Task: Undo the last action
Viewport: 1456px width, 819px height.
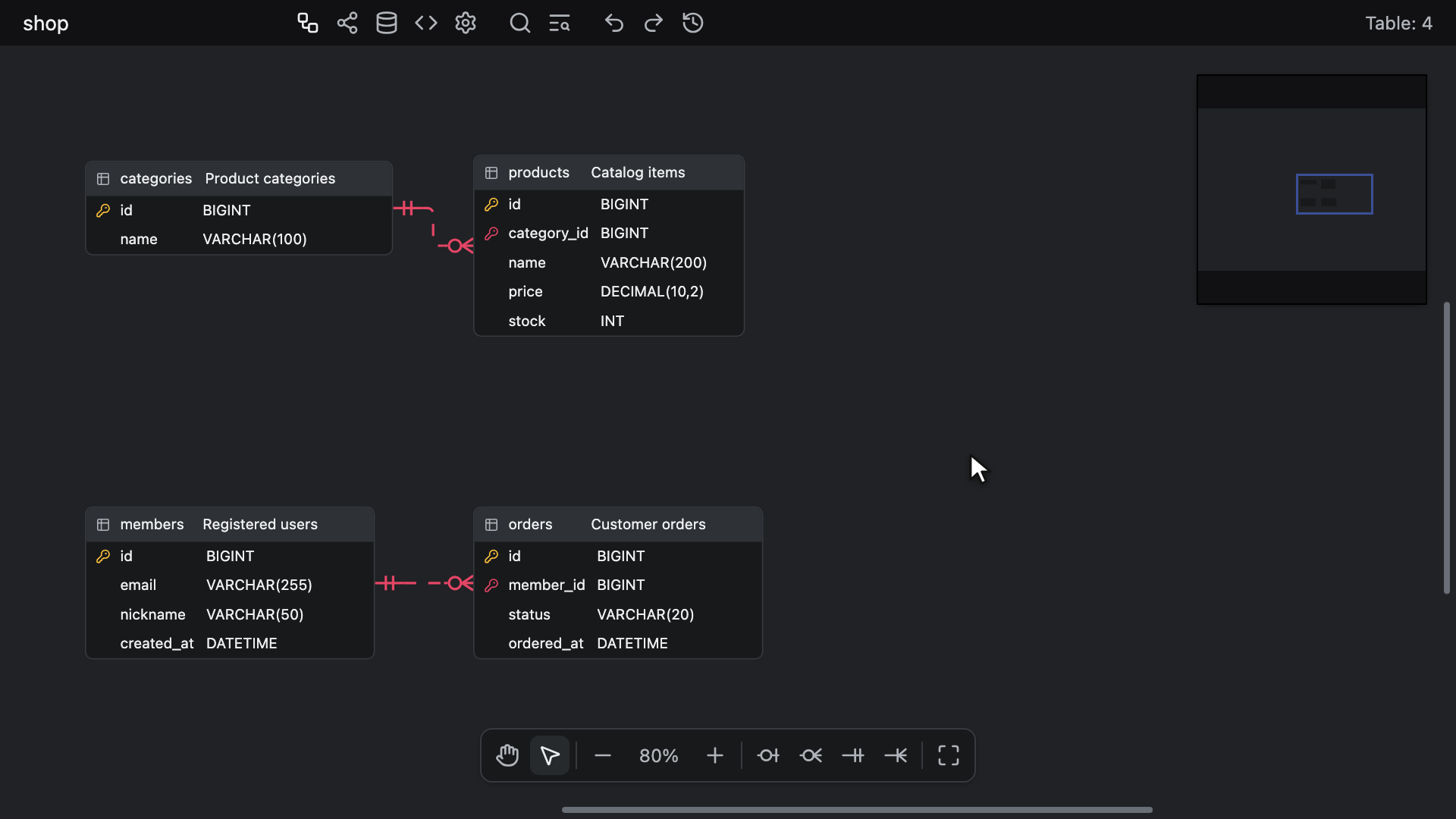Action: tap(614, 23)
